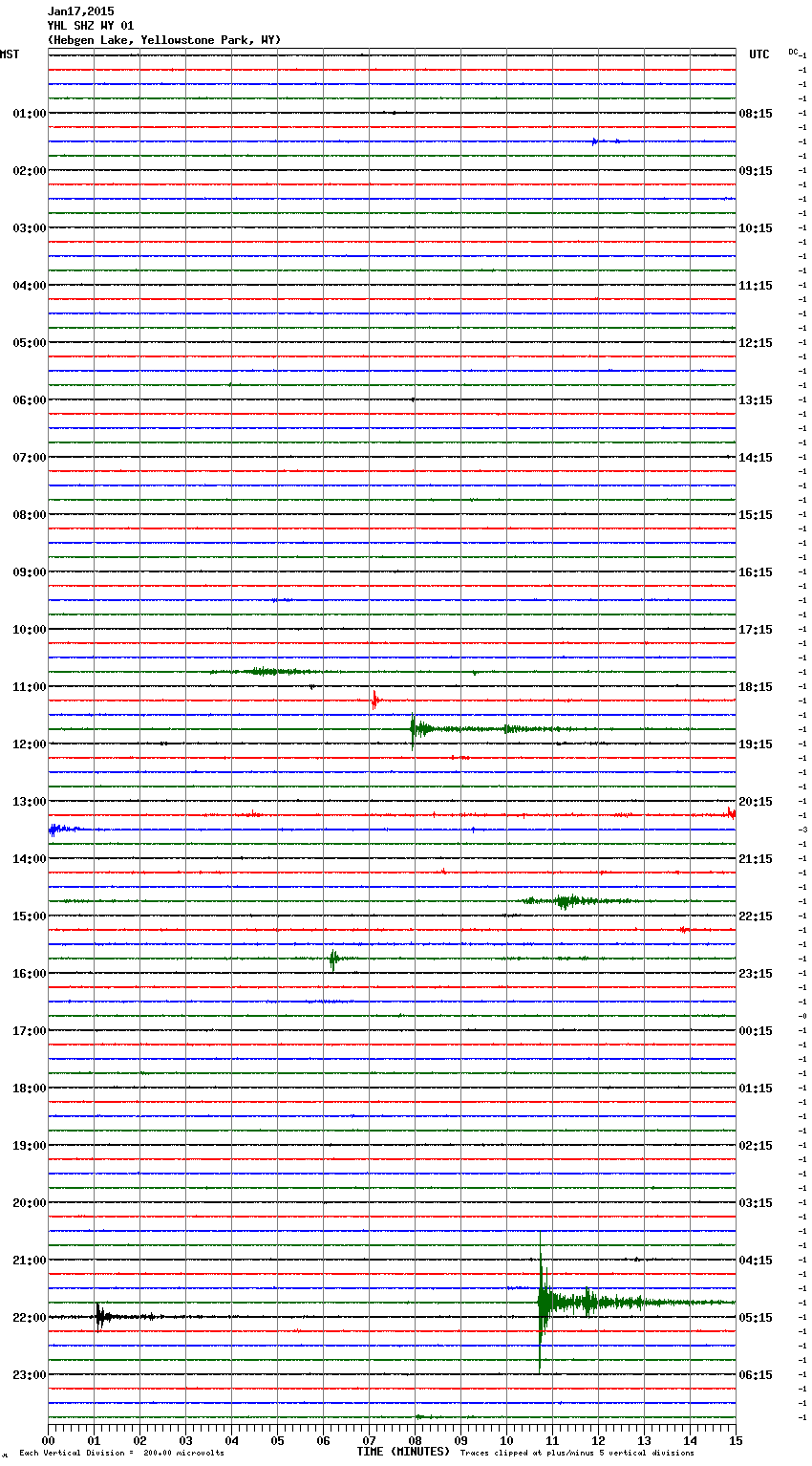Click the 23:15 UTC row label
This screenshot has width=812, height=1466.
click(756, 974)
